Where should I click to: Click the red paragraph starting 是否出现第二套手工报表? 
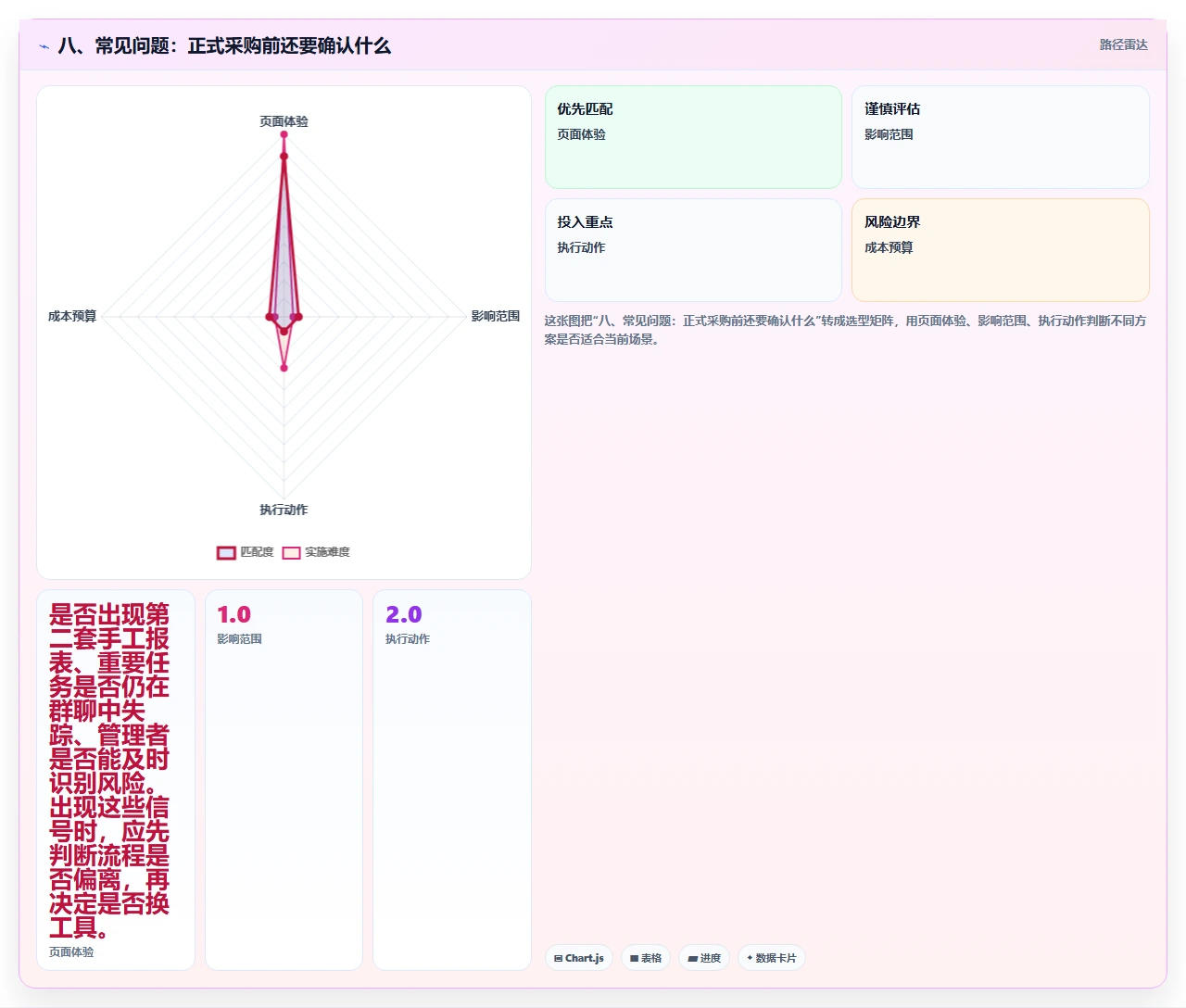click(109, 771)
